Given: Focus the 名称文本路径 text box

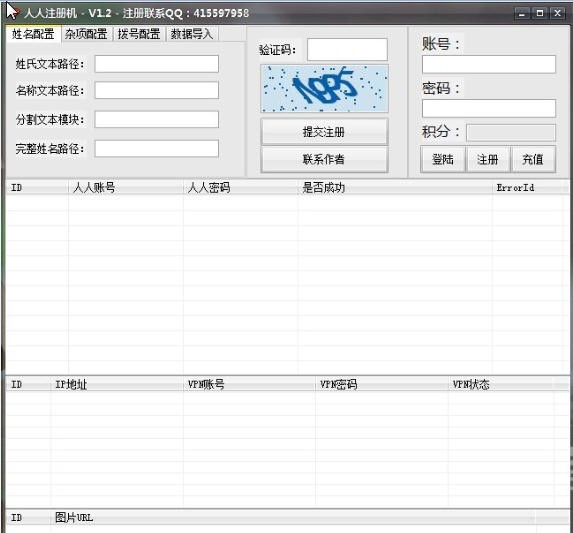Looking at the screenshot, I should pyautogui.click(x=156, y=90).
